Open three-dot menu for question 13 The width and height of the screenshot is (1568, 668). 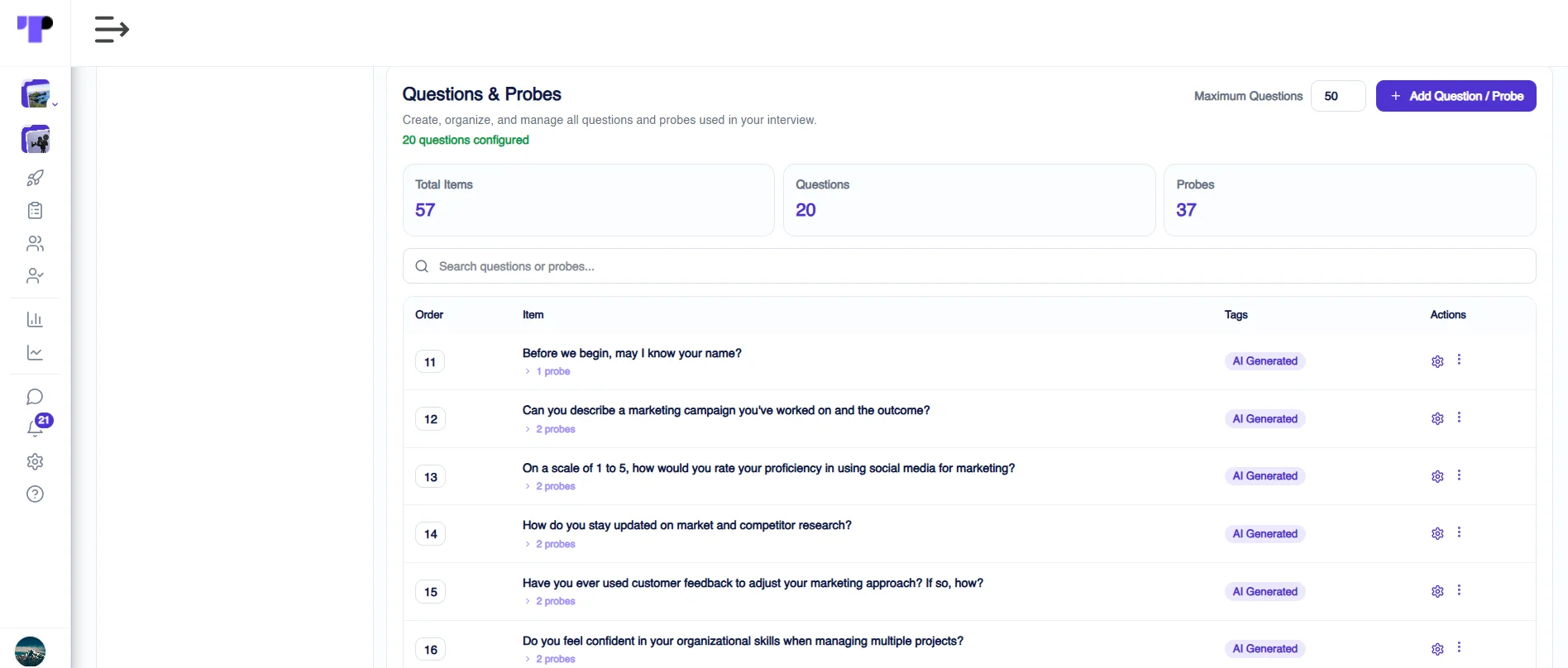(x=1459, y=475)
